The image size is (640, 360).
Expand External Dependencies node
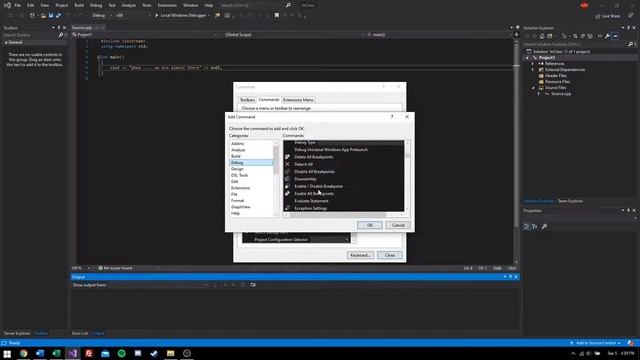click(533, 70)
